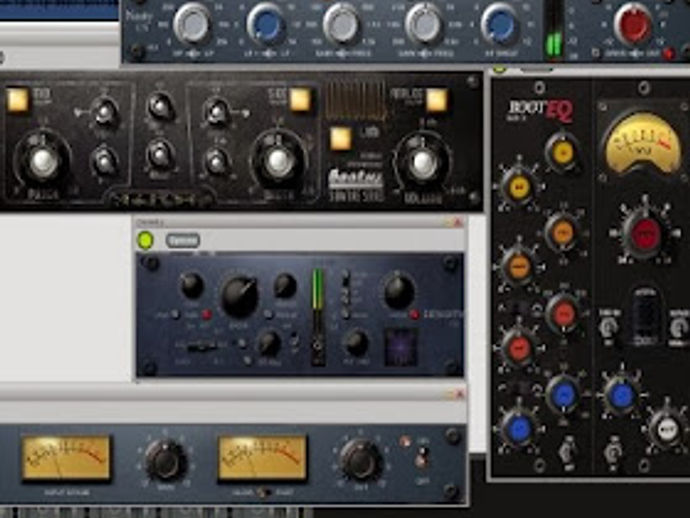The image size is (690, 518).
Task: Click the second VU meter on bottom plugin
Action: point(262,457)
